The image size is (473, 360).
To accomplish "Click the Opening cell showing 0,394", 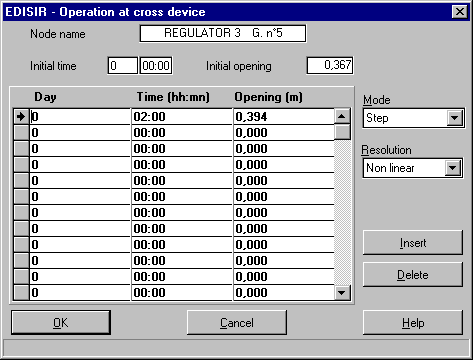I will 284,116.
